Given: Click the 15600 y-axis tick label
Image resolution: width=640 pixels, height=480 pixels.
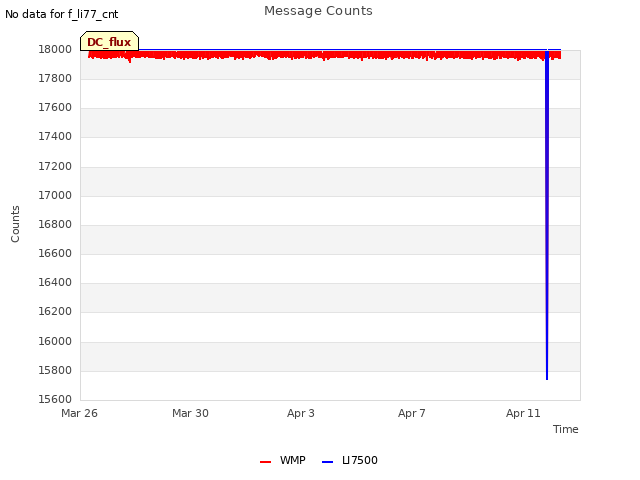Looking at the screenshot, I should pyautogui.click(x=55, y=399).
